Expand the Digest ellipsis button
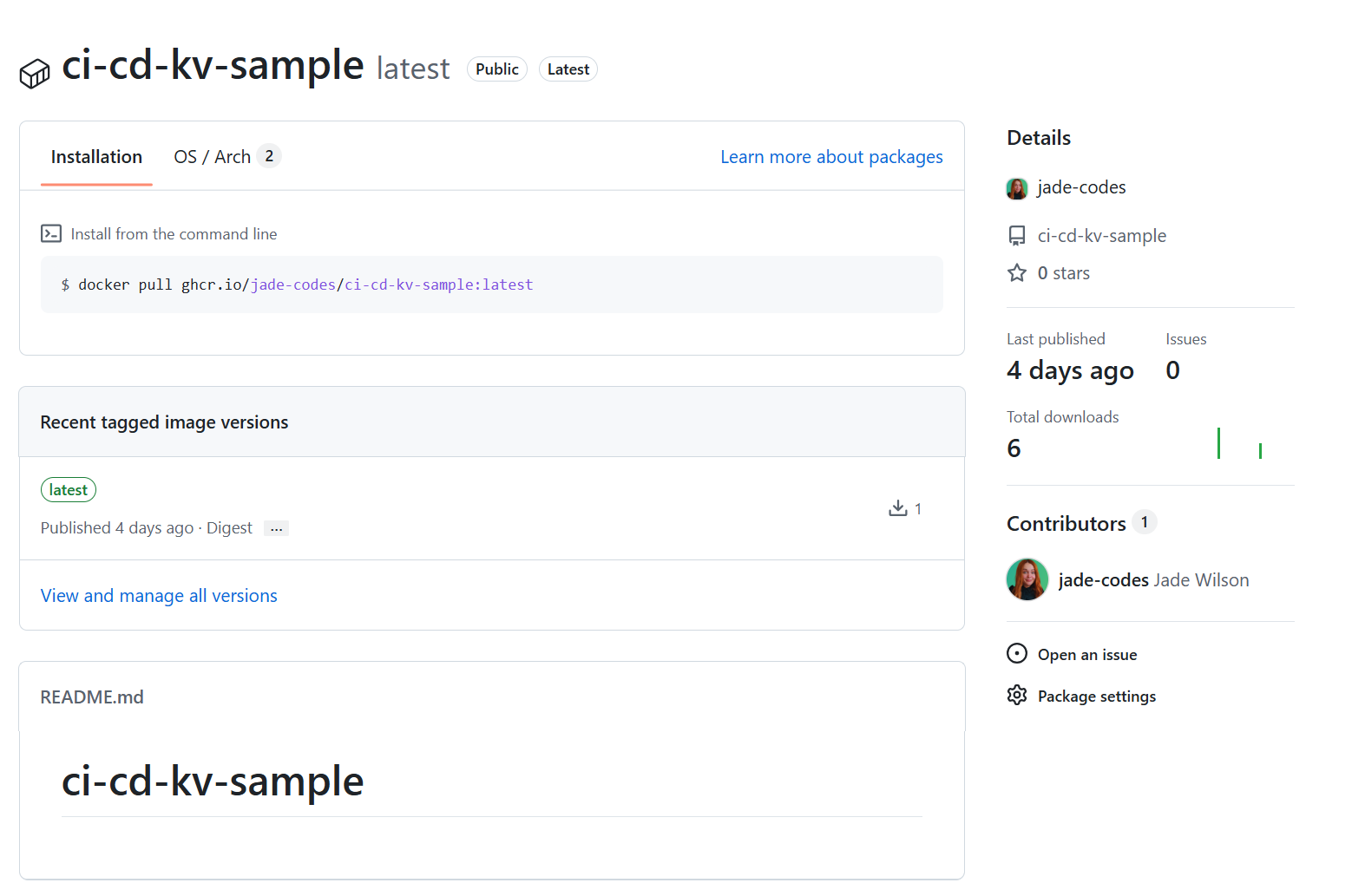Screen dimensions: 1352x896 (276, 528)
